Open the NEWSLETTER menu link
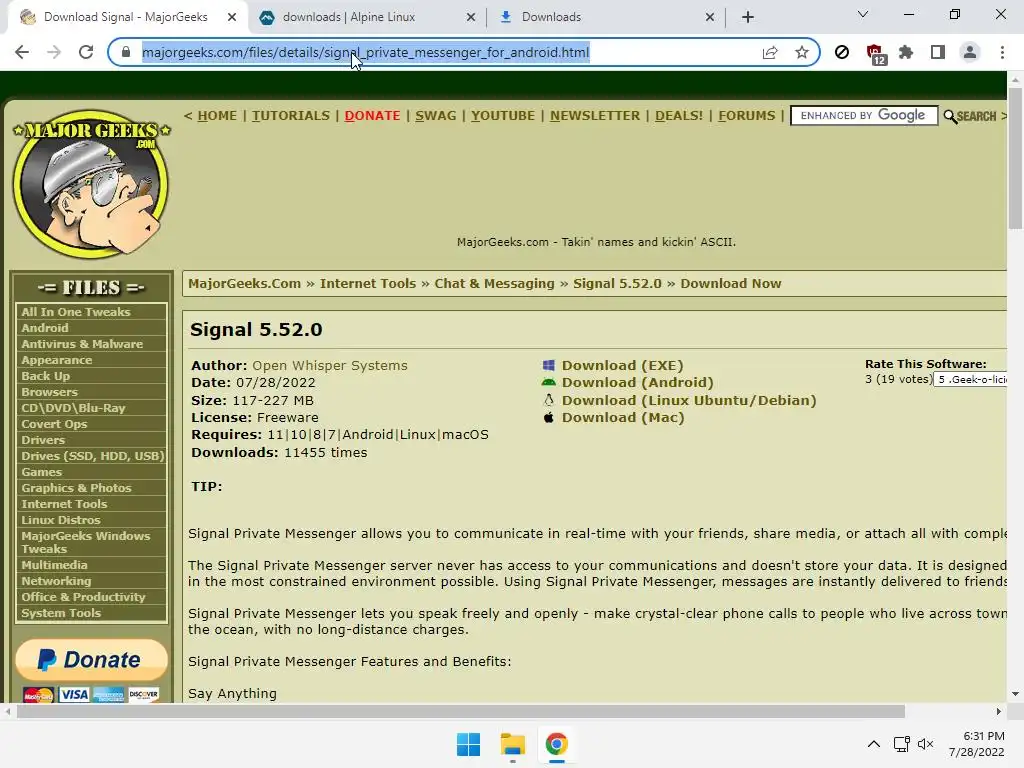 (595, 116)
